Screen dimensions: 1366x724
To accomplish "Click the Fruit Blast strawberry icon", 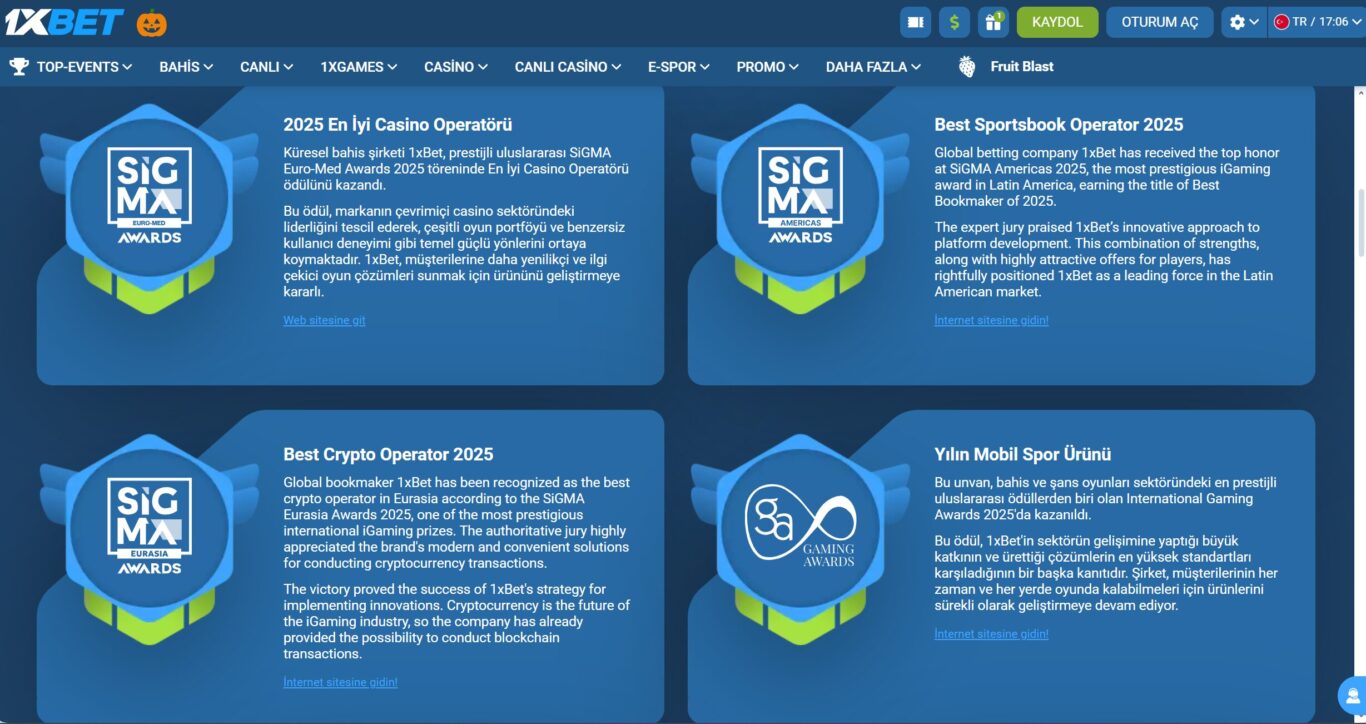I will point(967,67).
